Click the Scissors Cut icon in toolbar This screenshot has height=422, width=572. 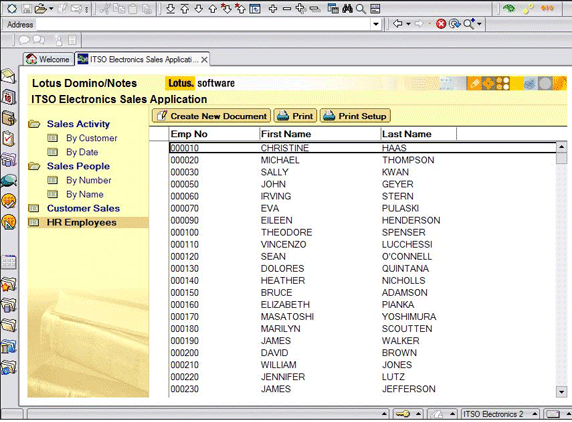[x=105, y=8]
